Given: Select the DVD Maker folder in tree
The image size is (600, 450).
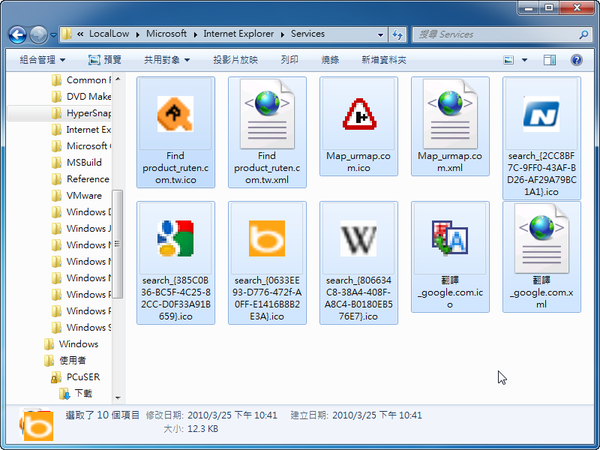Looking at the screenshot, I should [82, 96].
